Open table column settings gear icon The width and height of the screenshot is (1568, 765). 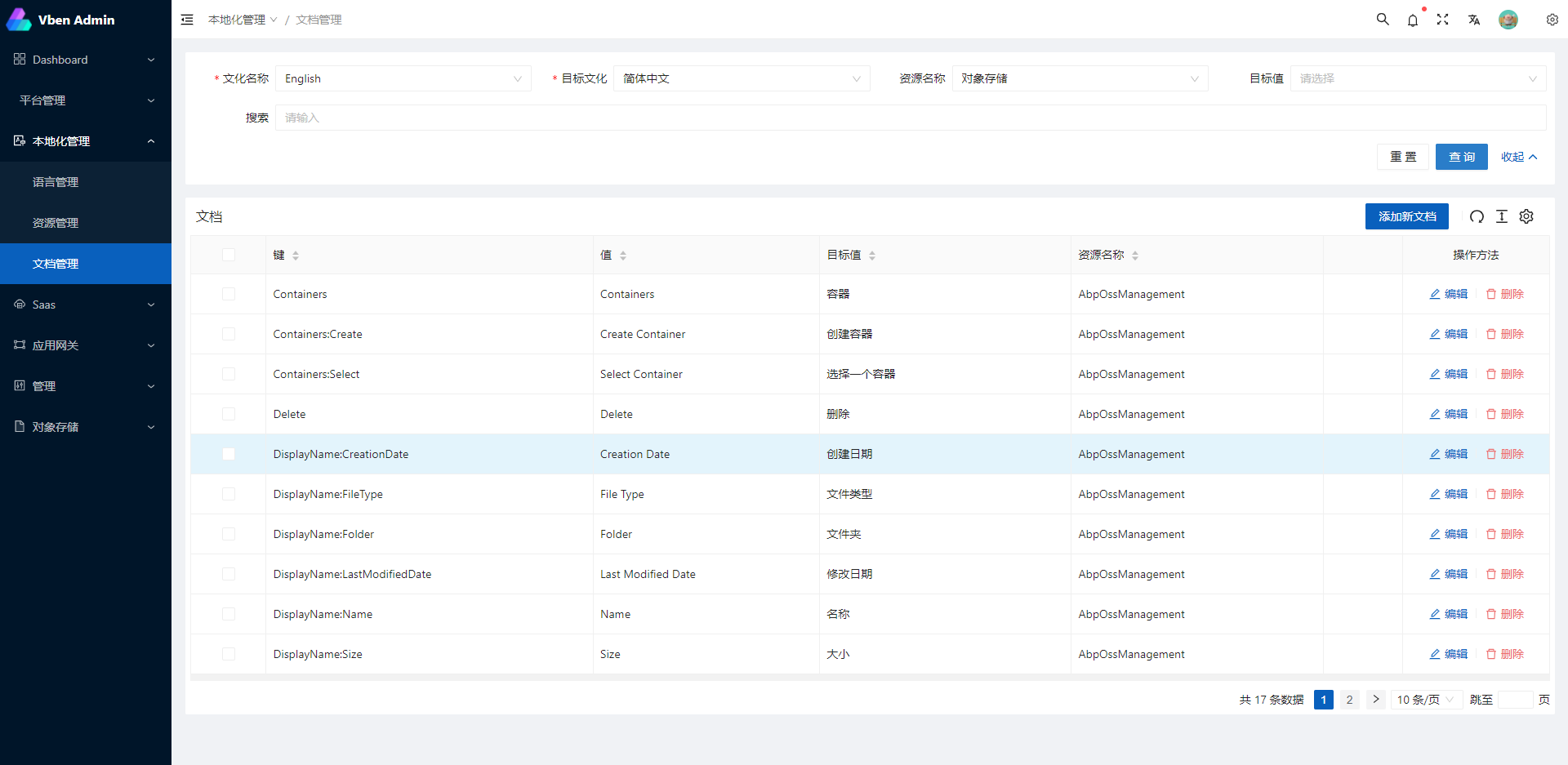[x=1526, y=216]
